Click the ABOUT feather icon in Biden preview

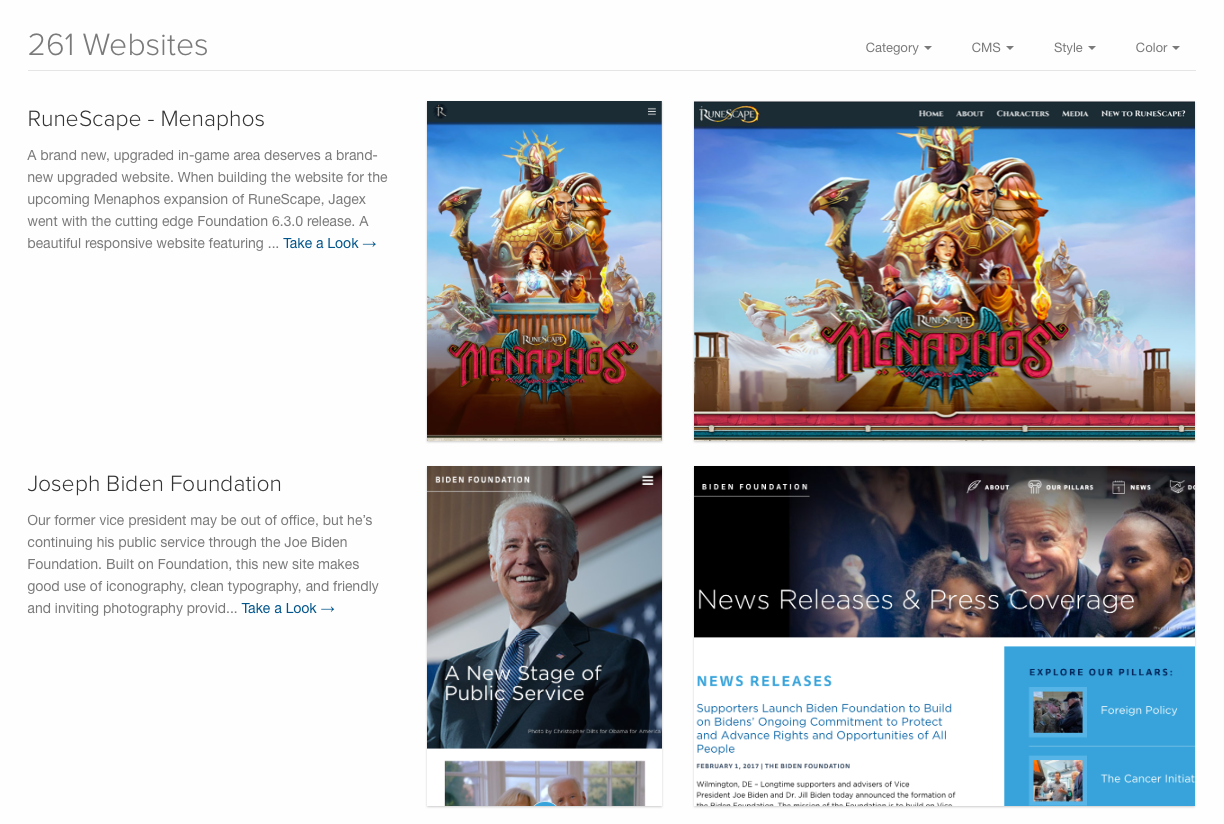[974, 487]
